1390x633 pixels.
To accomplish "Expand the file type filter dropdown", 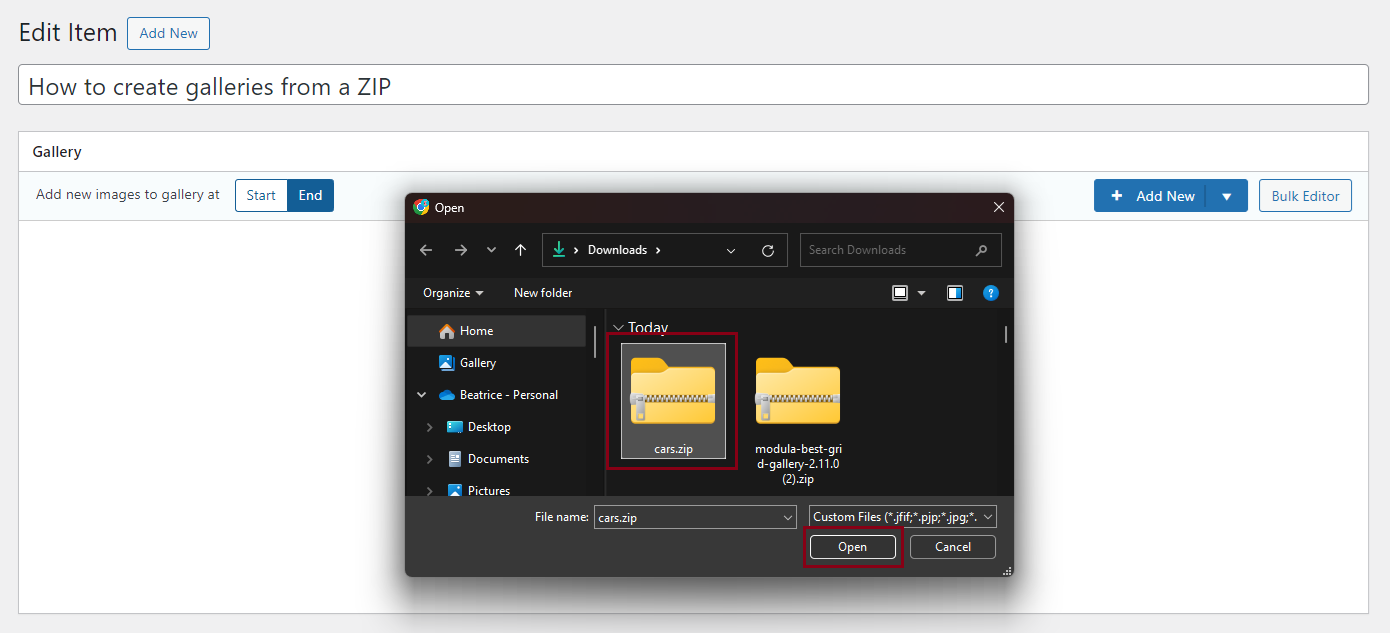I will [988, 517].
